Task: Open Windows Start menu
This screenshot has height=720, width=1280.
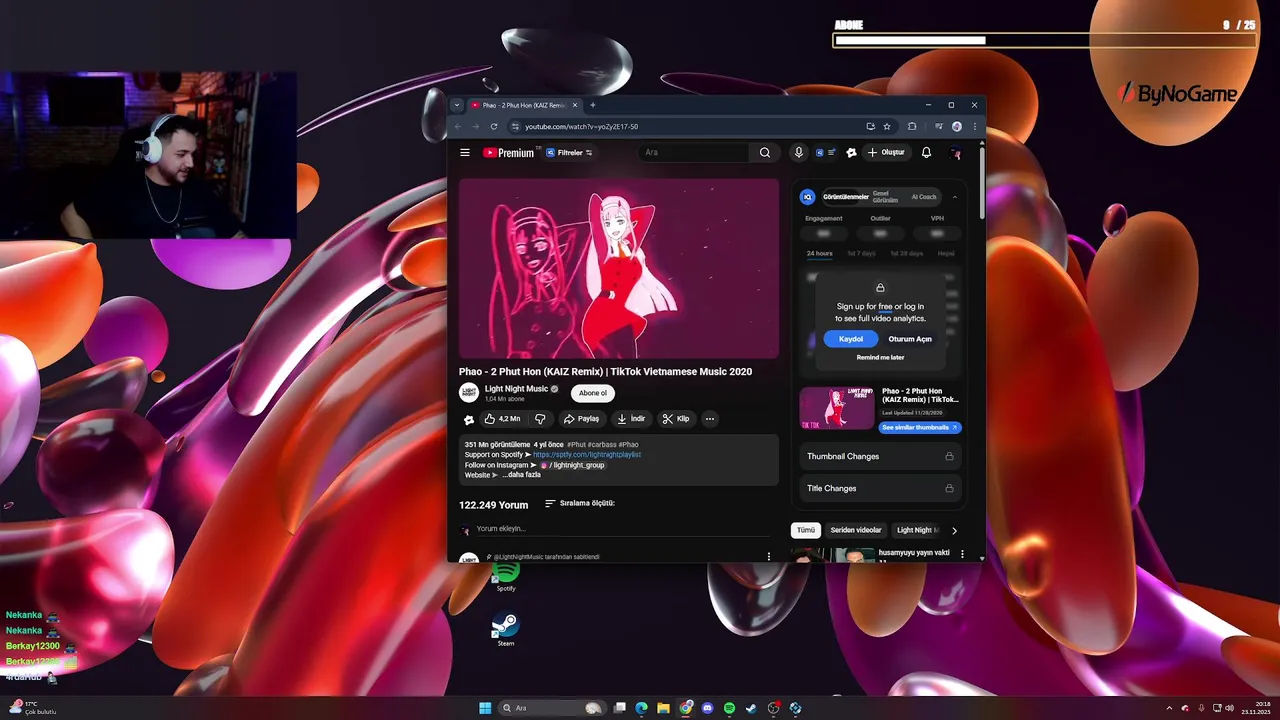Action: click(485, 708)
